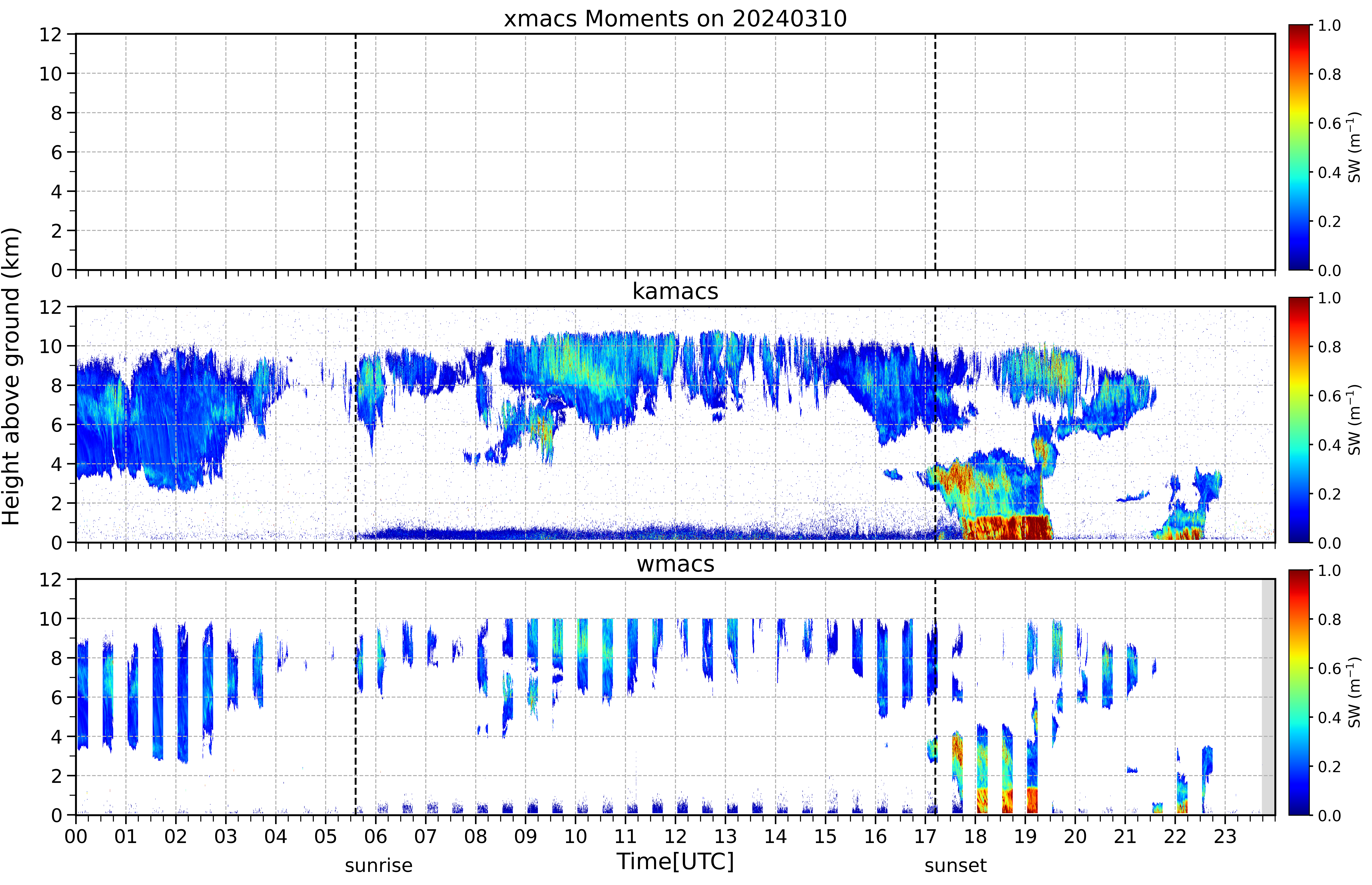
Task: Click the red high-SW patch near 18:30 in kamacs
Action: (1007, 528)
